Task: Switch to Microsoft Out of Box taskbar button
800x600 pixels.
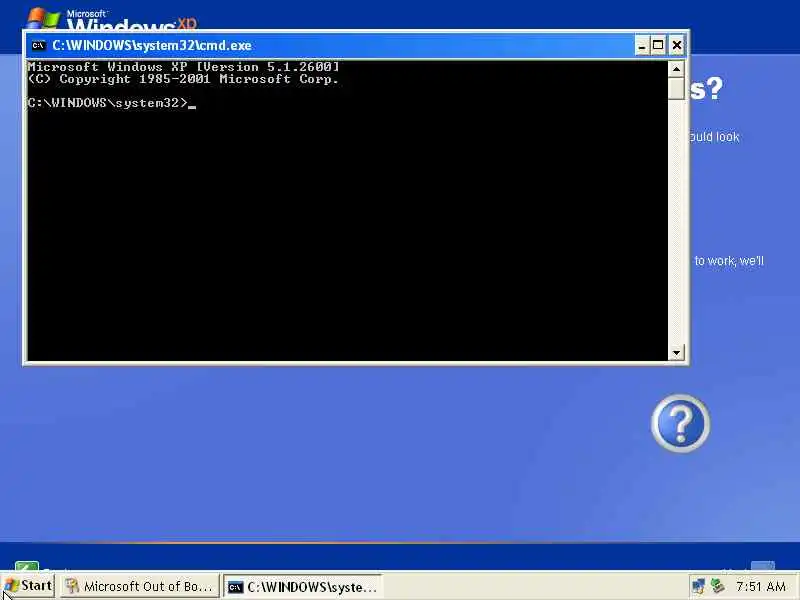Action: [139, 586]
